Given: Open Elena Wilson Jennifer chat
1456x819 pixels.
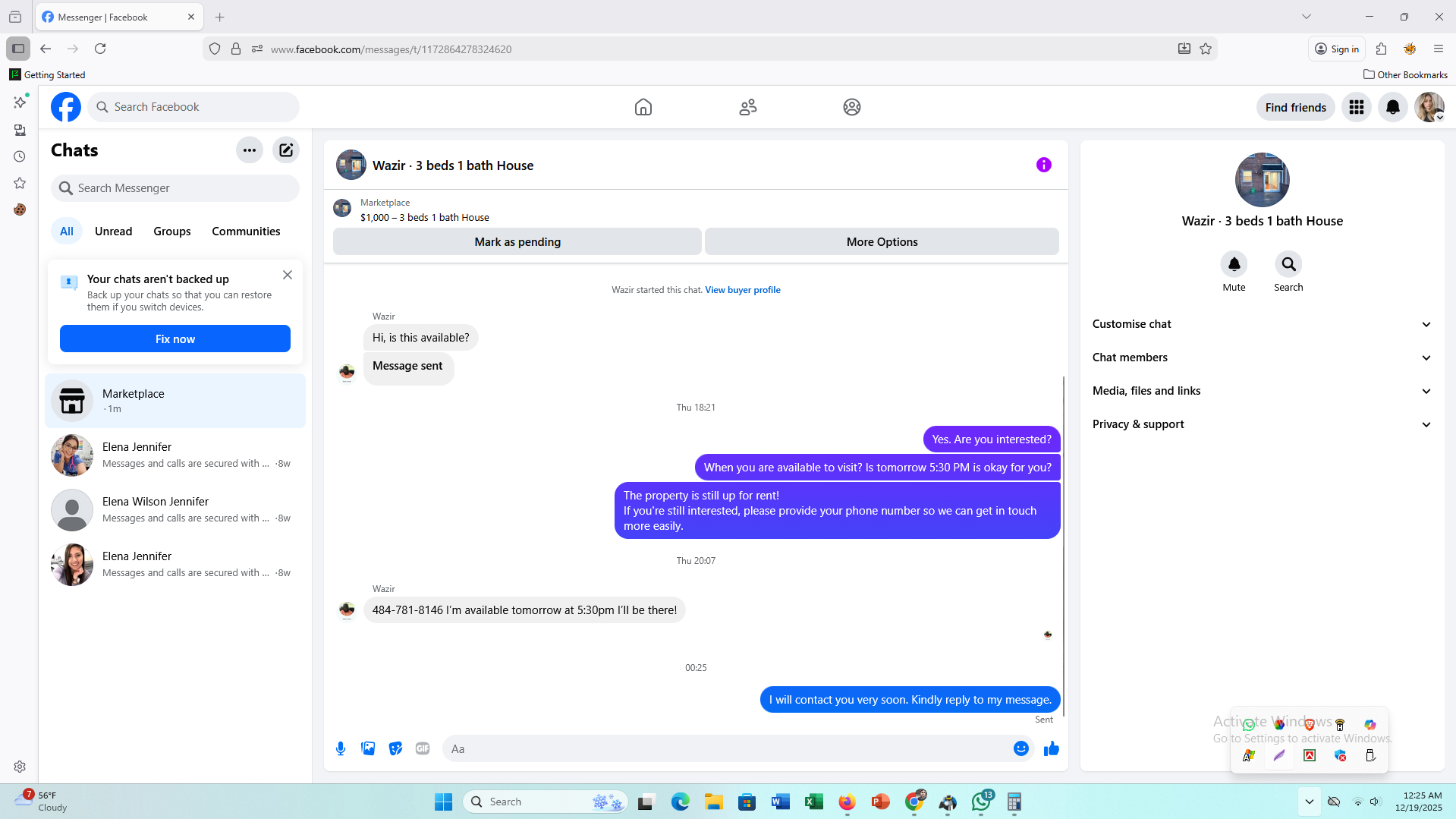Looking at the screenshot, I should 175,510.
